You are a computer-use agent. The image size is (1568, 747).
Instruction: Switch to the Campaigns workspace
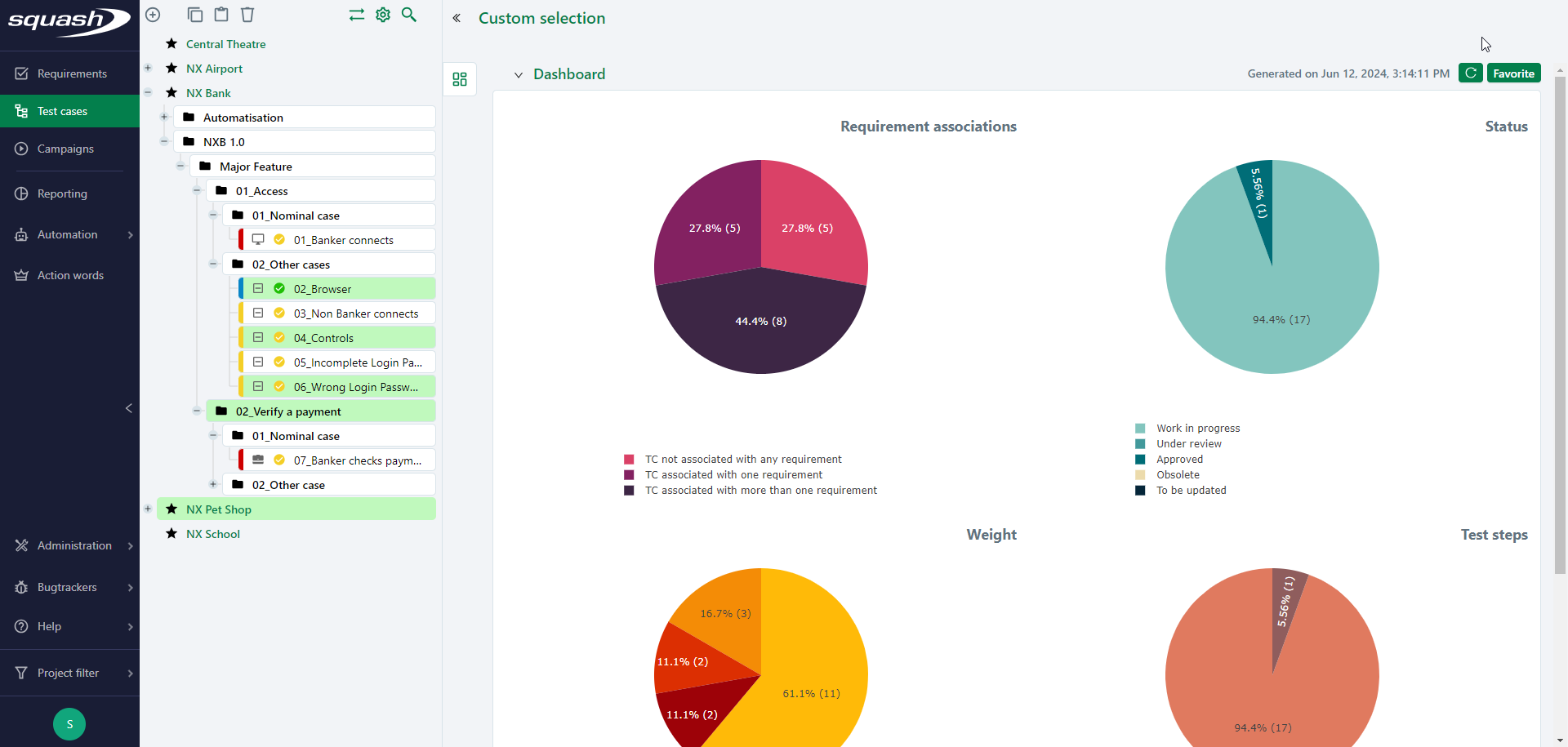click(x=65, y=149)
